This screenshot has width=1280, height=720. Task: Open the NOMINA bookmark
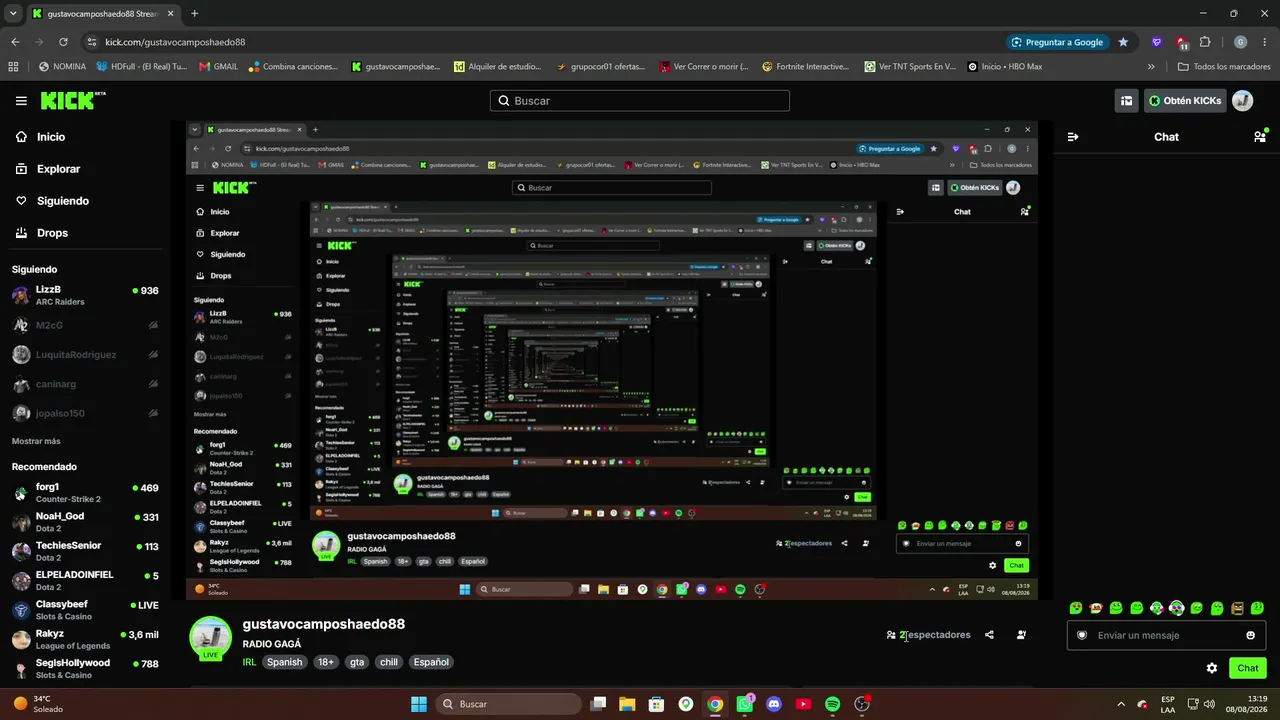coord(62,67)
